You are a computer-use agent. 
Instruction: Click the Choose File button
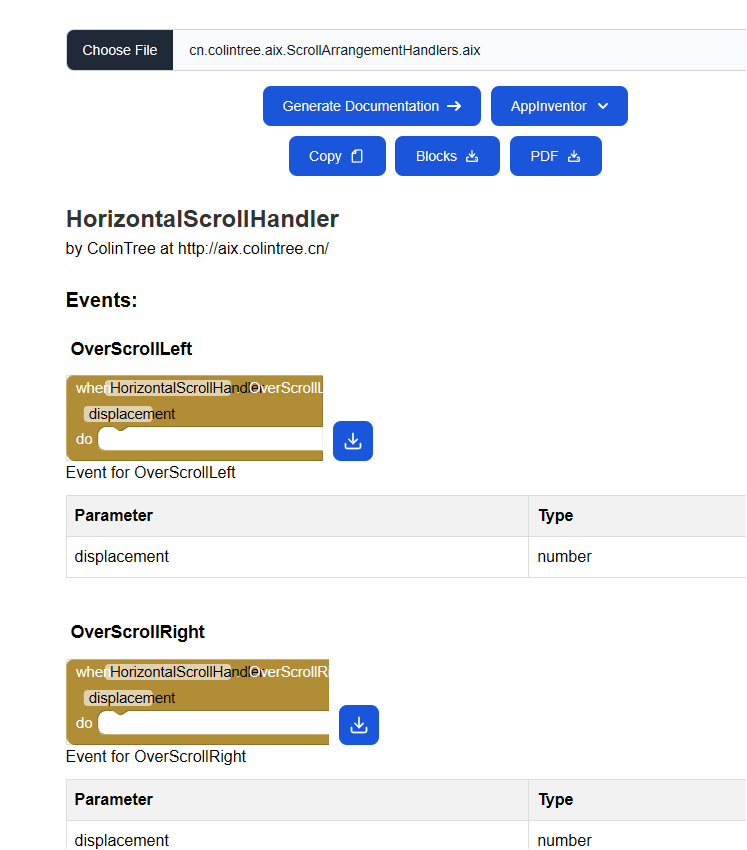(119, 50)
